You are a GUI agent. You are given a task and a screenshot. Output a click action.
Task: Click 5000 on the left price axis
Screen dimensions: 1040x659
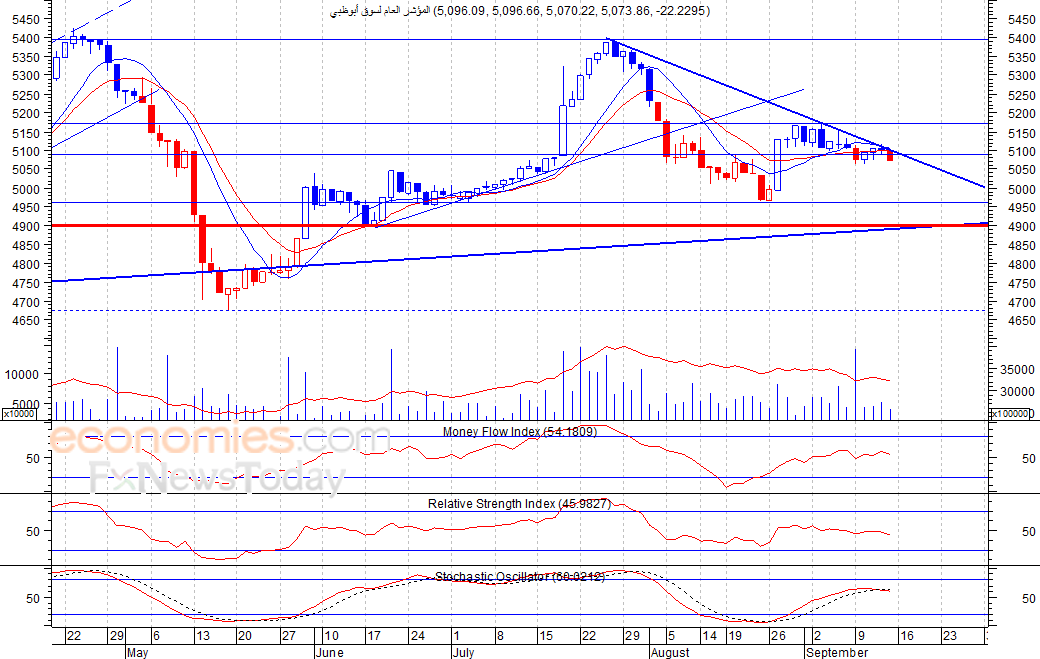[27, 190]
